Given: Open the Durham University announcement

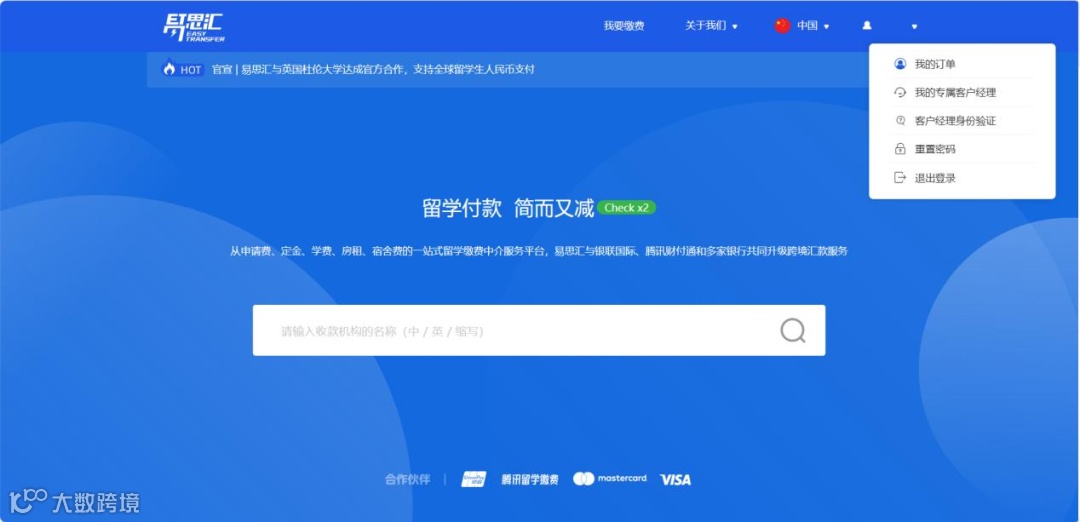Looking at the screenshot, I should [373, 70].
